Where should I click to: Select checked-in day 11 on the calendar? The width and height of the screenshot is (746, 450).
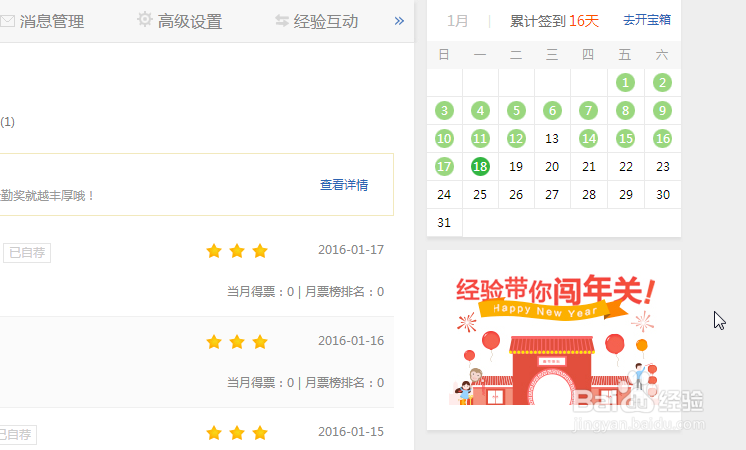click(480, 138)
